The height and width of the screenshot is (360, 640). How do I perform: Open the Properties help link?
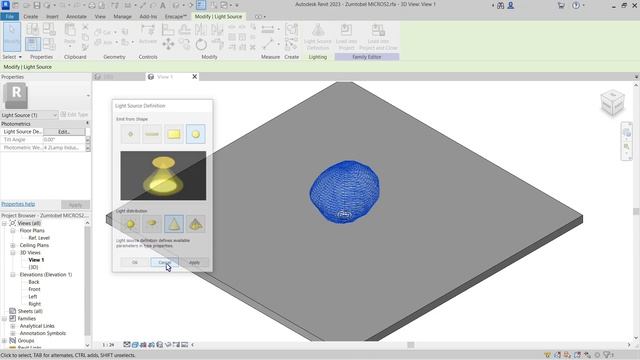click(x=18, y=204)
